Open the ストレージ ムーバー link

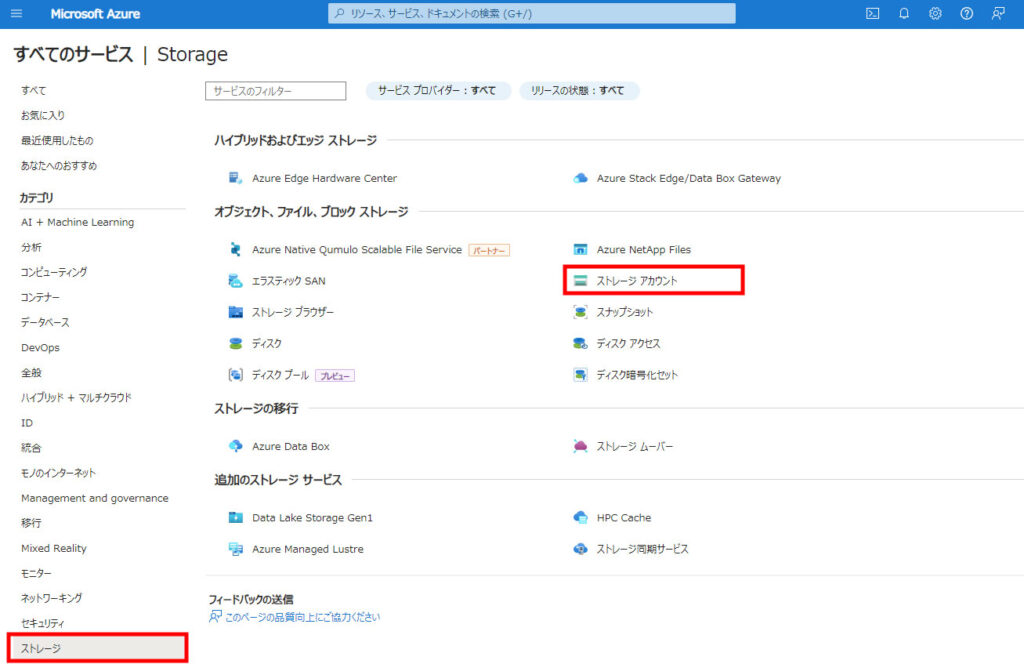pyautogui.click(x=634, y=446)
